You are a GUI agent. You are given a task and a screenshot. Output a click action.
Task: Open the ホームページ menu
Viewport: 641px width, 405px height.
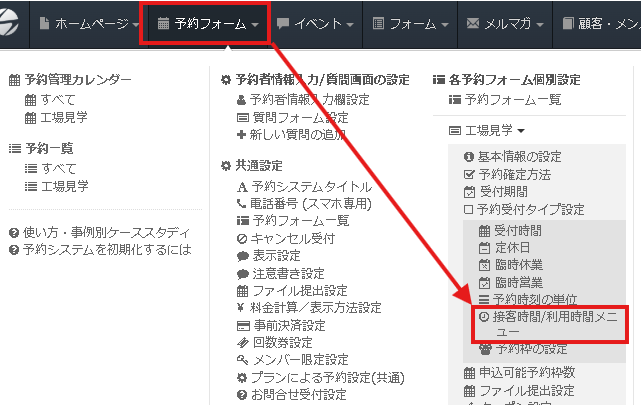[89, 24]
